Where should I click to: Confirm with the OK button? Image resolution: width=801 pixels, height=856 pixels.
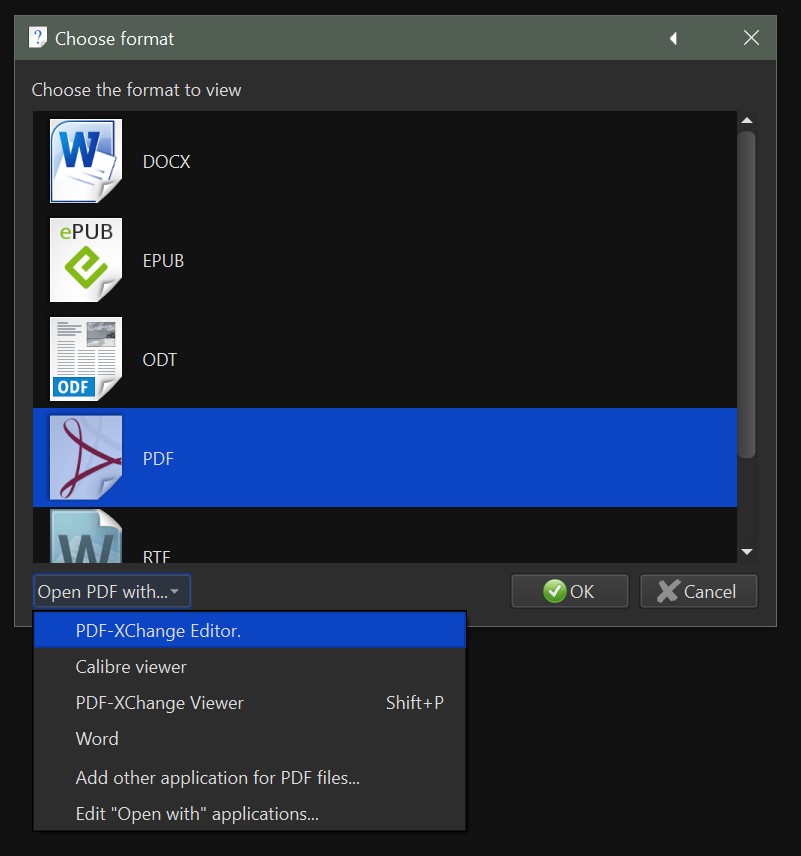click(x=569, y=591)
